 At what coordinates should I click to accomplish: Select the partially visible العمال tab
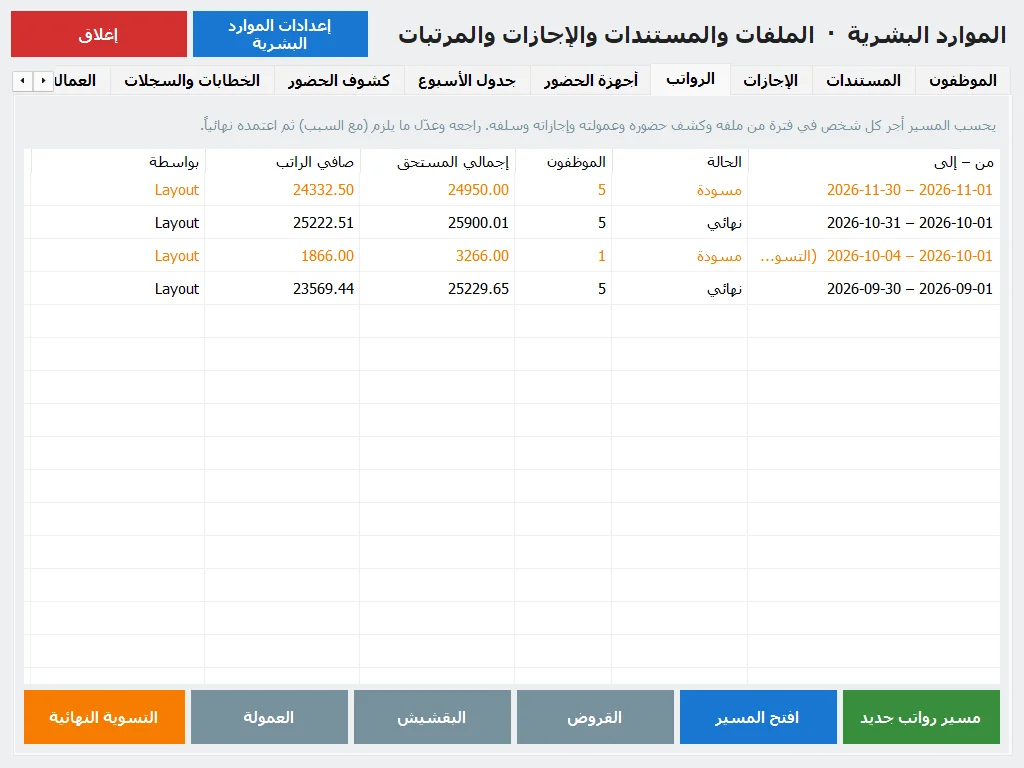(82, 80)
